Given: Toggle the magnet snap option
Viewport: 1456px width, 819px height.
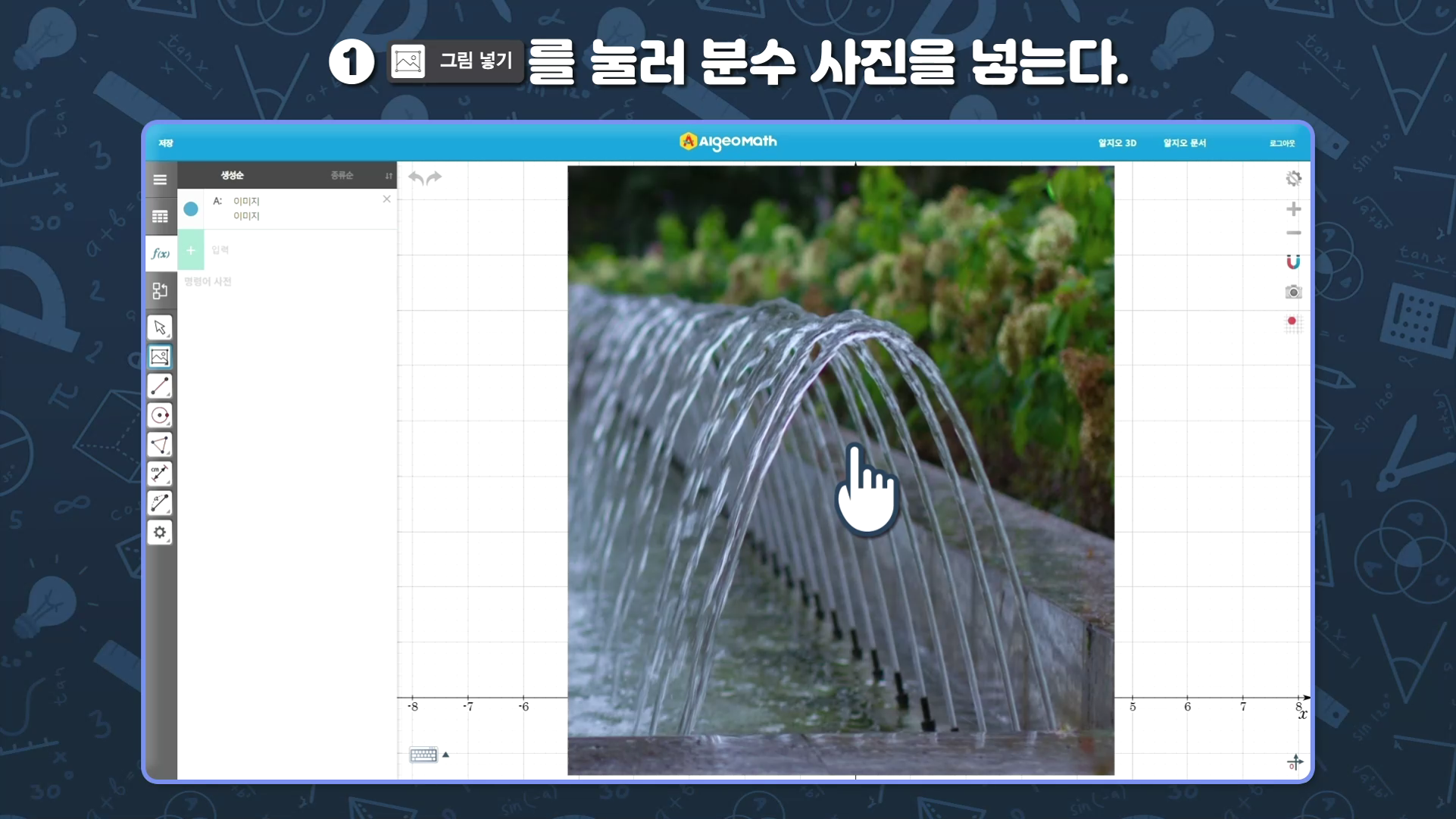Looking at the screenshot, I should click(x=1293, y=262).
